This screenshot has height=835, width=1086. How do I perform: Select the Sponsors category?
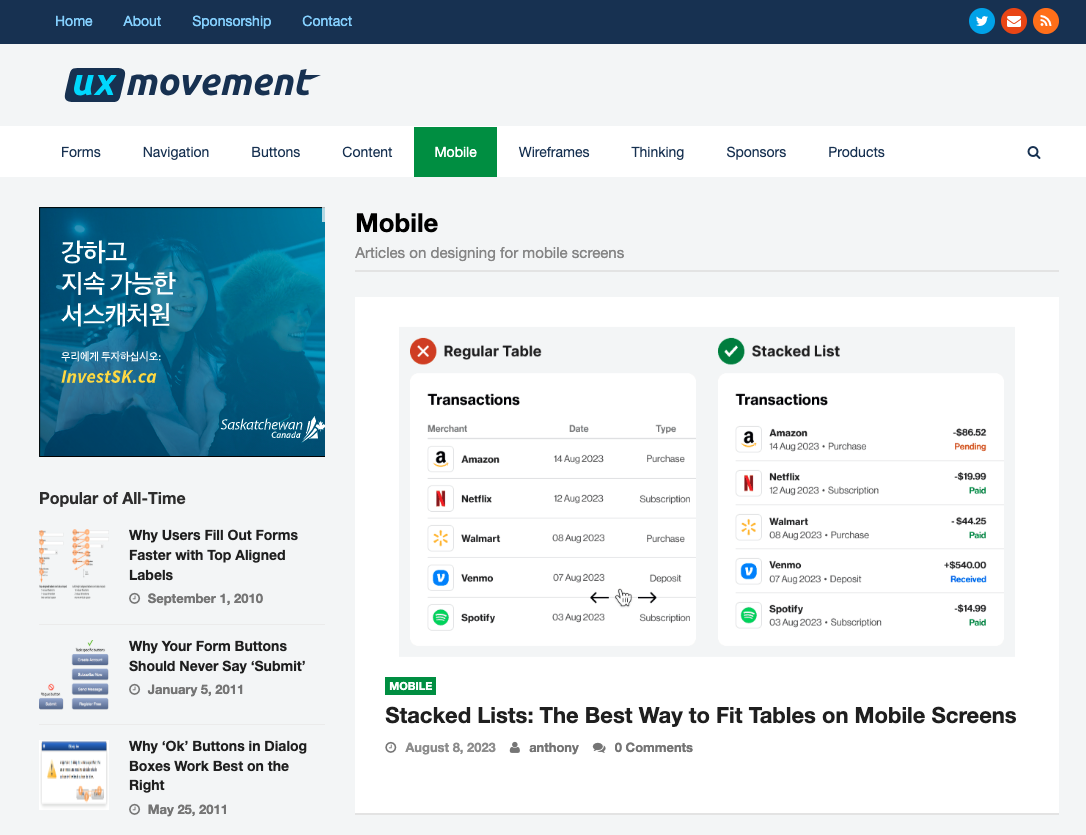(x=756, y=152)
